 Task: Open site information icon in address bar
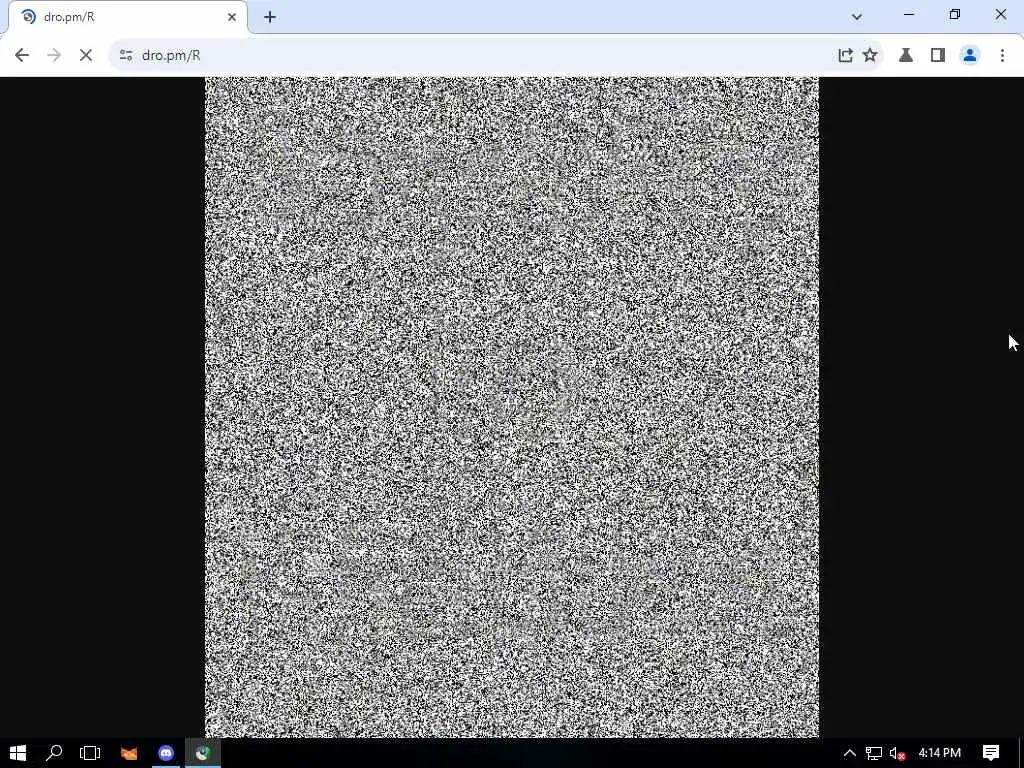coord(126,56)
